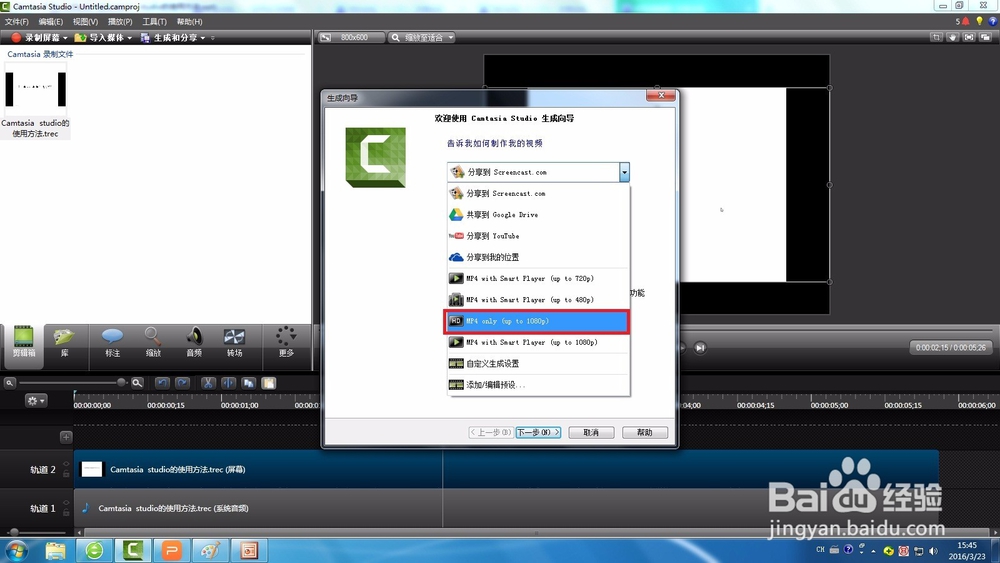Detach the preview window
Screen dimensions: 1000x563
[986, 38]
